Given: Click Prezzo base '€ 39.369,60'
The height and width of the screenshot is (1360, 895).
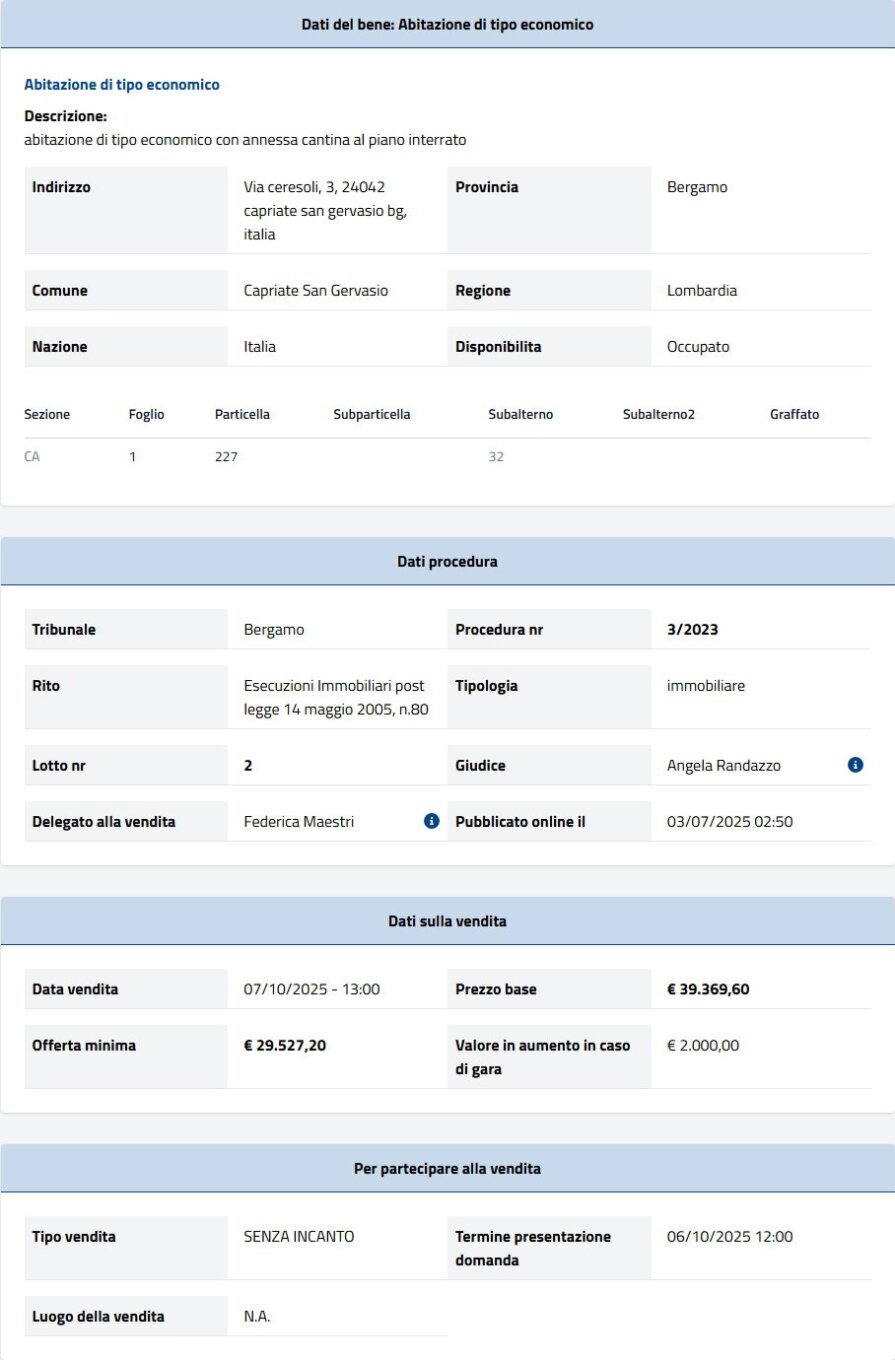Looking at the screenshot, I should pos(708,989).
